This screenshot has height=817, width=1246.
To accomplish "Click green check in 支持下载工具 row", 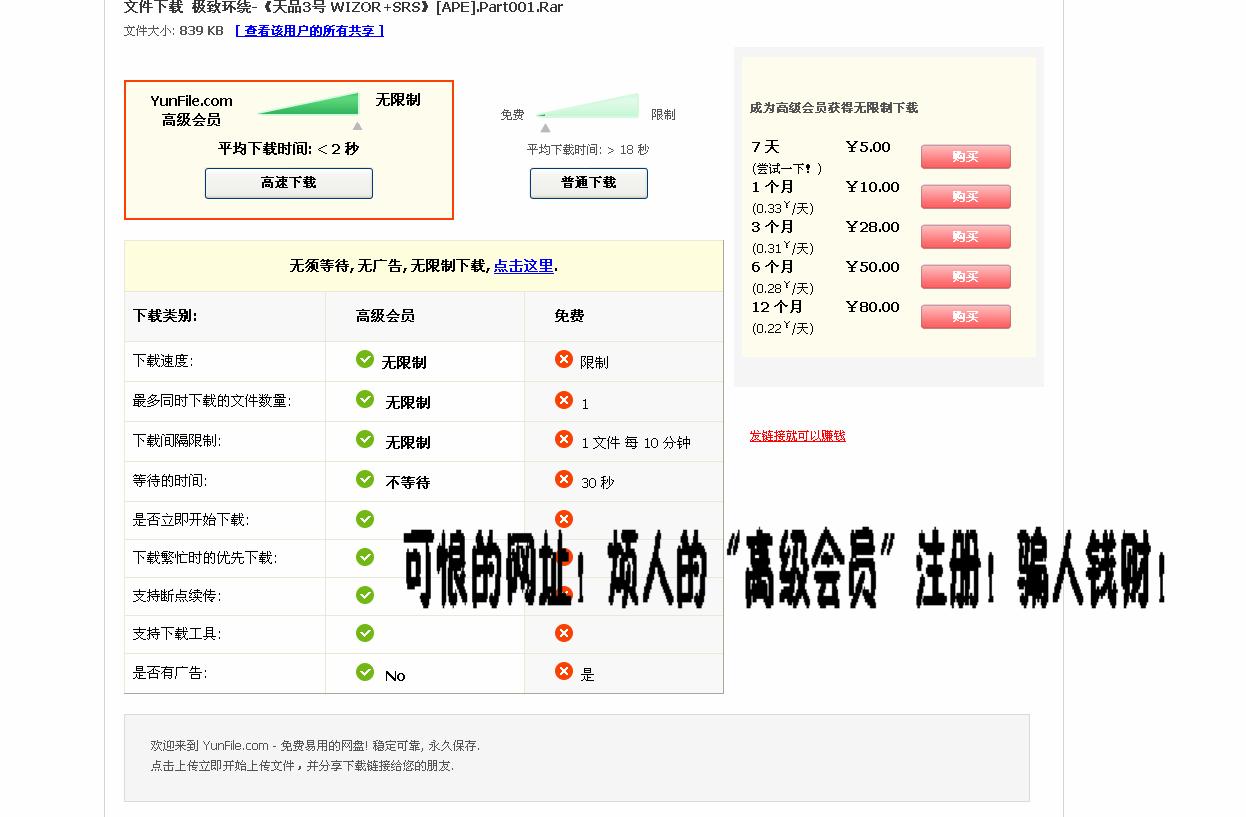I will (365, 633).
